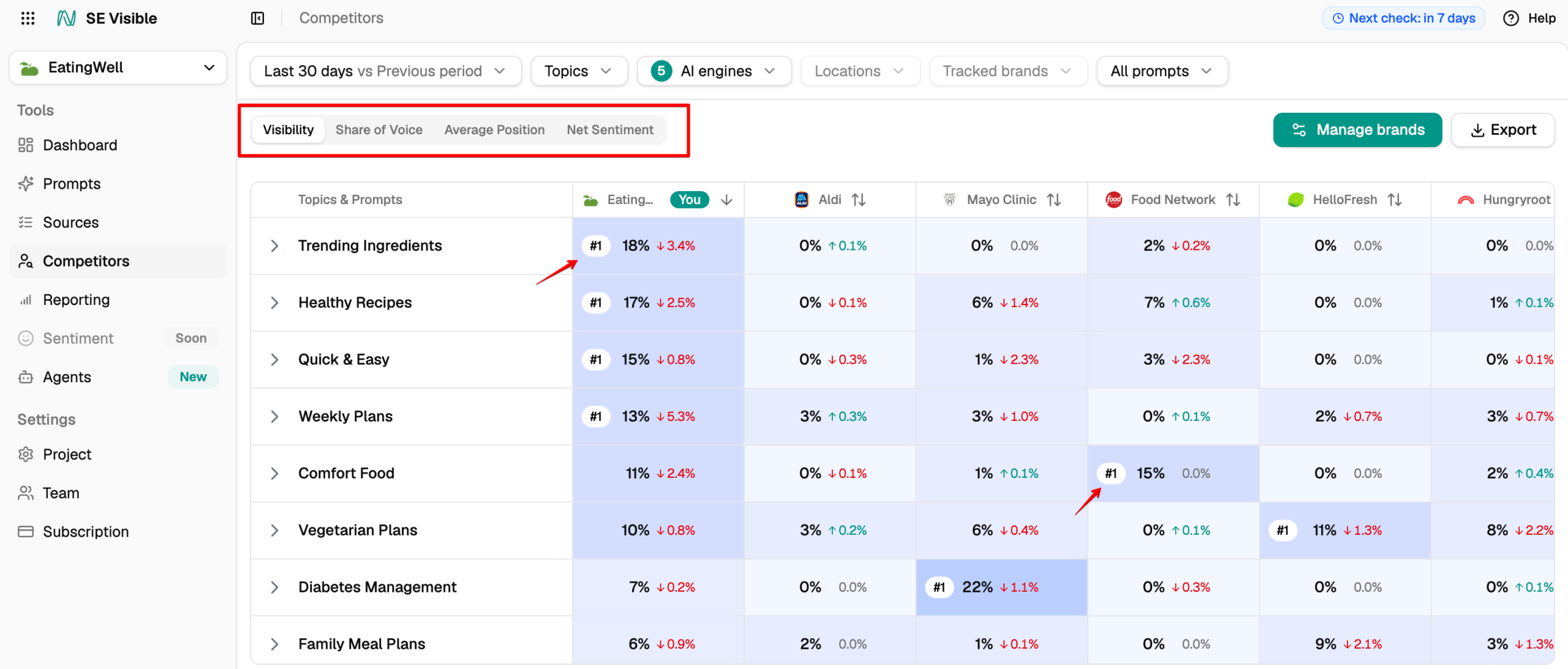
Task: Sort the Aldi column
Action: 859,200
